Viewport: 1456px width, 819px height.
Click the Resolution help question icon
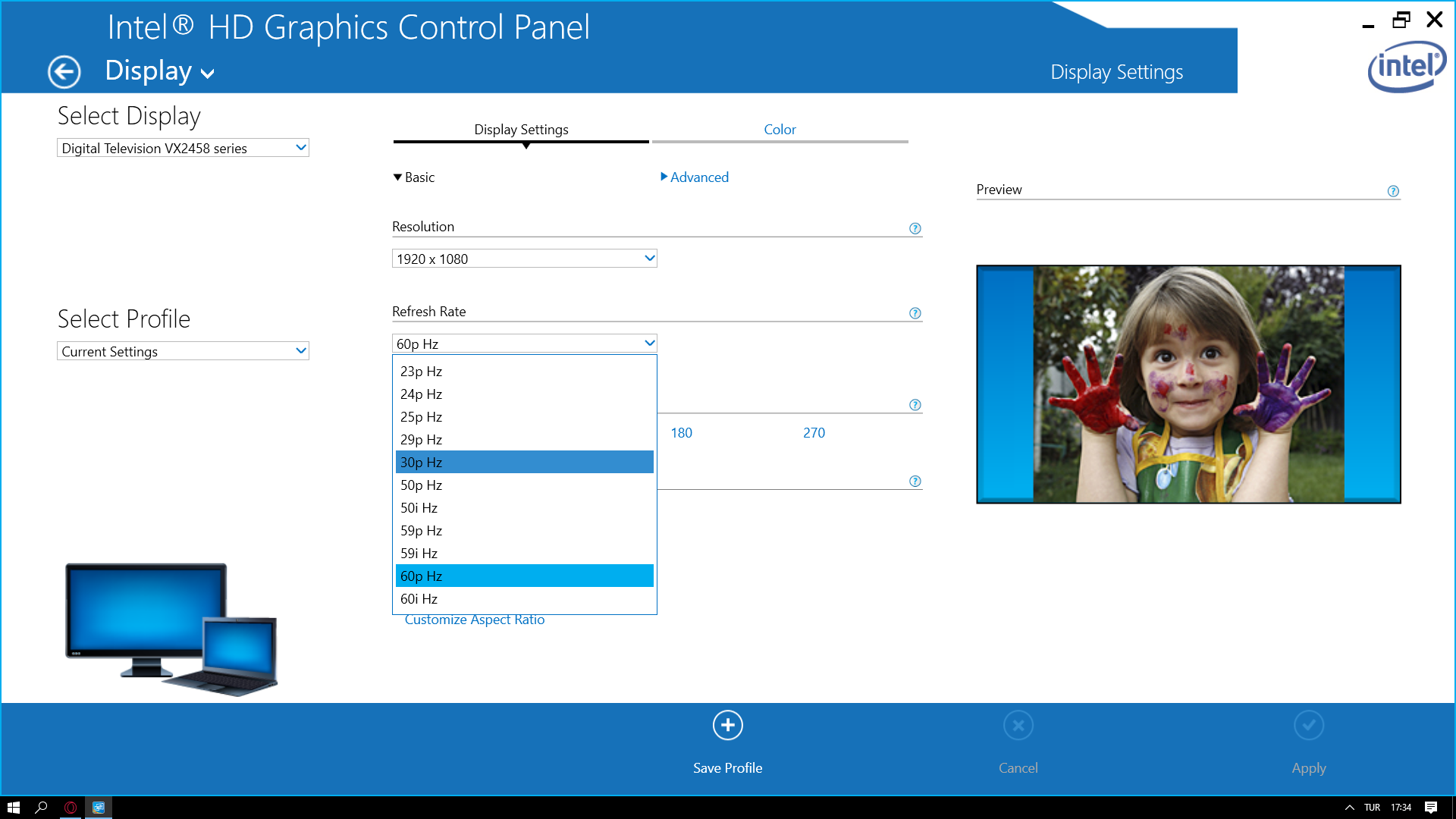point(915,228)
